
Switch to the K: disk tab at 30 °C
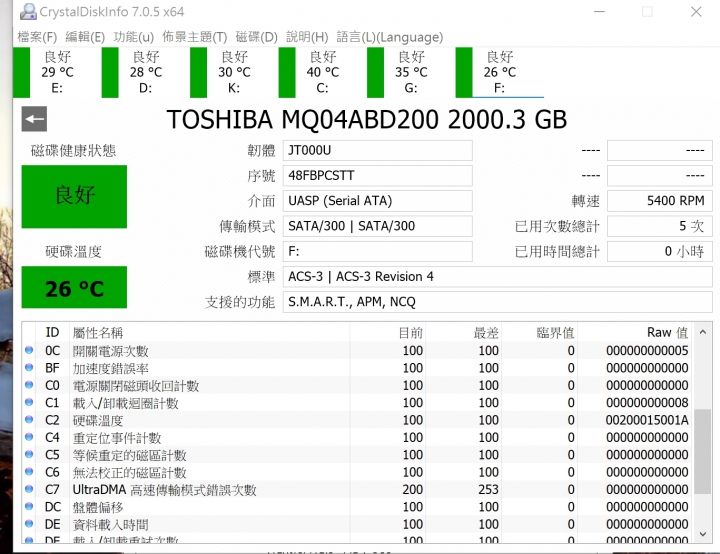234,73
